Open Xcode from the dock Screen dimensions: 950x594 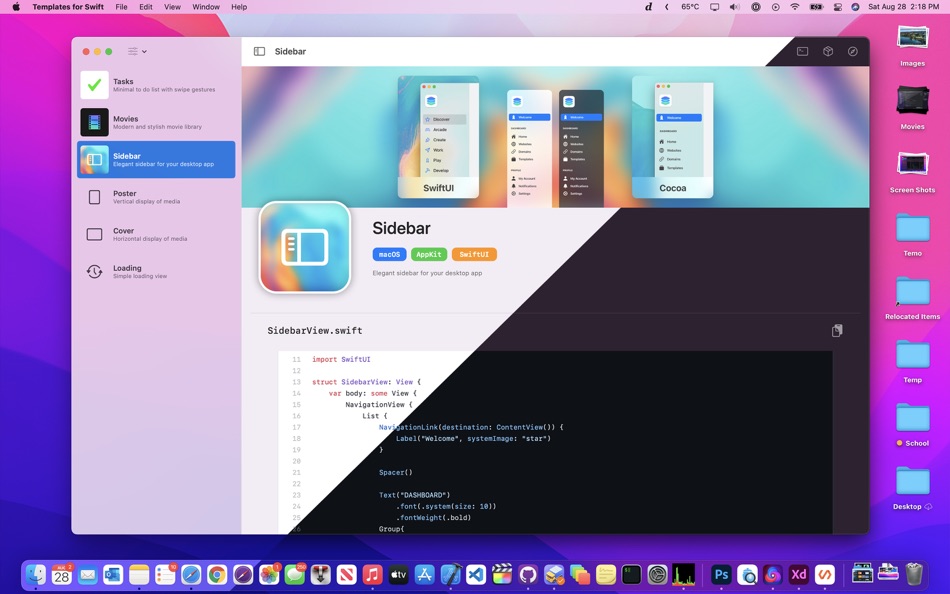(450, 574)
